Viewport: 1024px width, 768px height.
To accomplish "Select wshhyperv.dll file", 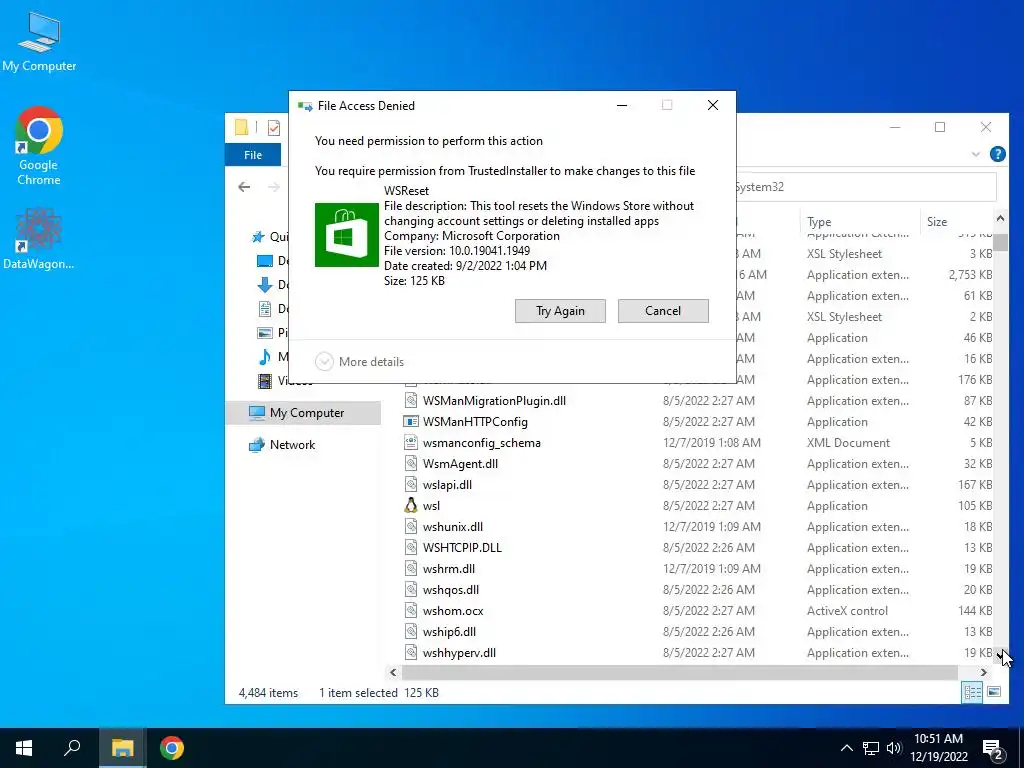I will [459, 652].
